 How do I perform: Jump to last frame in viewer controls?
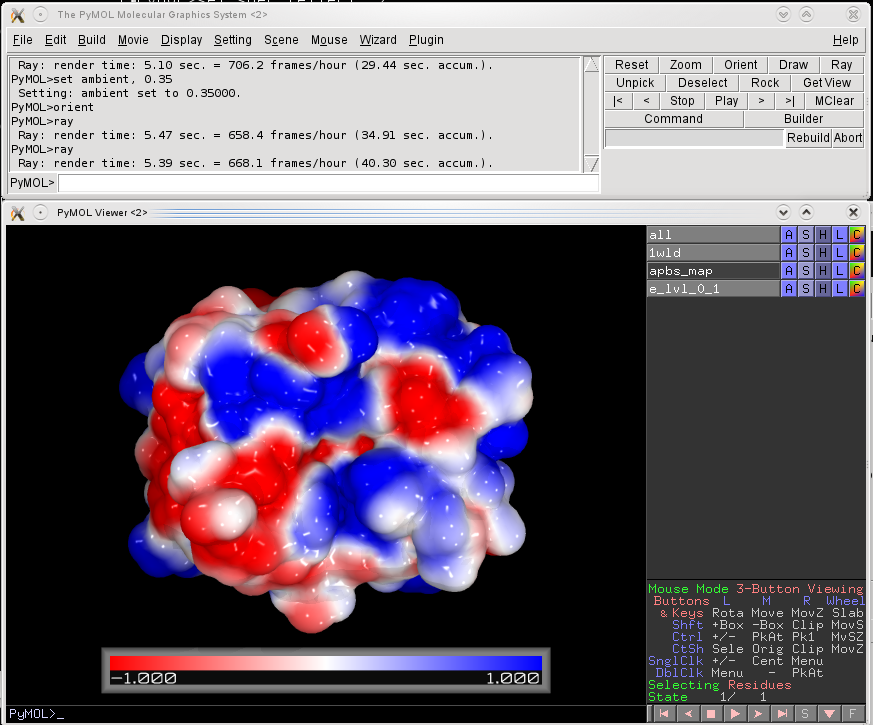coord(782,713)
